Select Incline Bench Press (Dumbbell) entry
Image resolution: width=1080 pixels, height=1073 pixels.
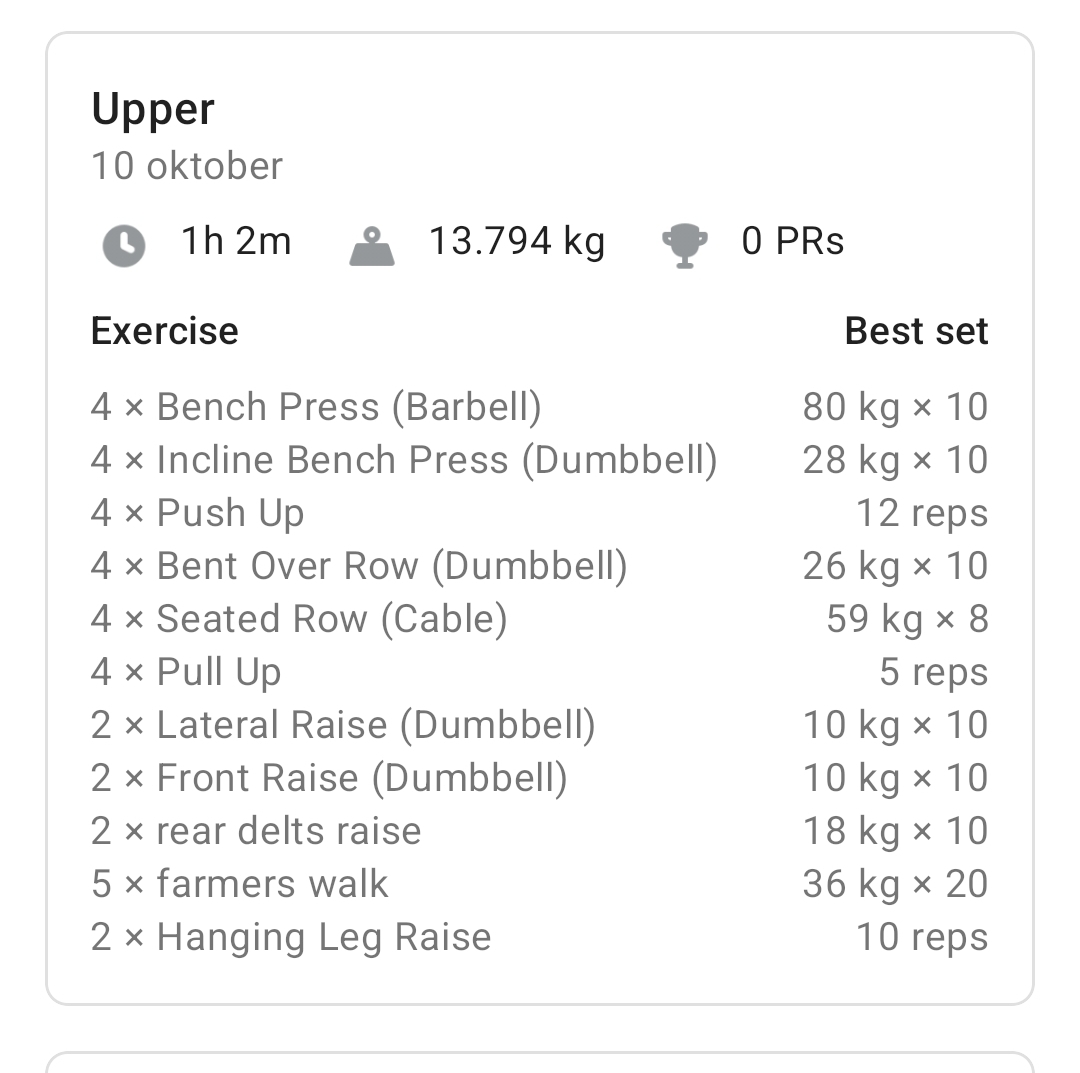(x=404, y=460)
